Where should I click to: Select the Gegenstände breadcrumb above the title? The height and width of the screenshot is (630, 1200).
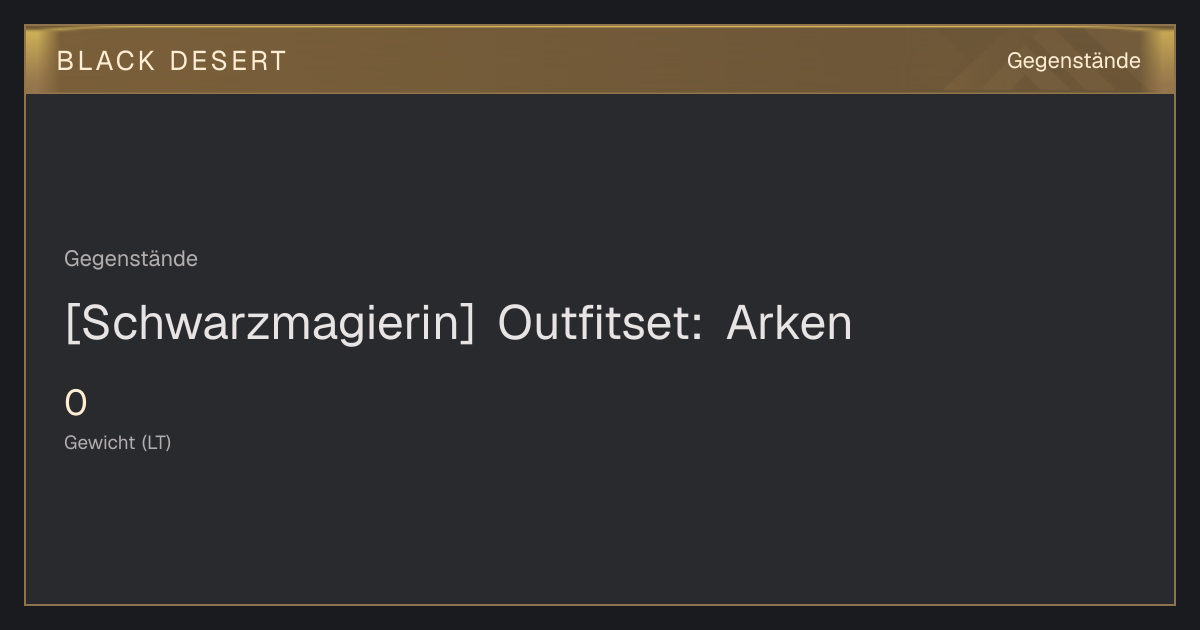coord(131,259)
